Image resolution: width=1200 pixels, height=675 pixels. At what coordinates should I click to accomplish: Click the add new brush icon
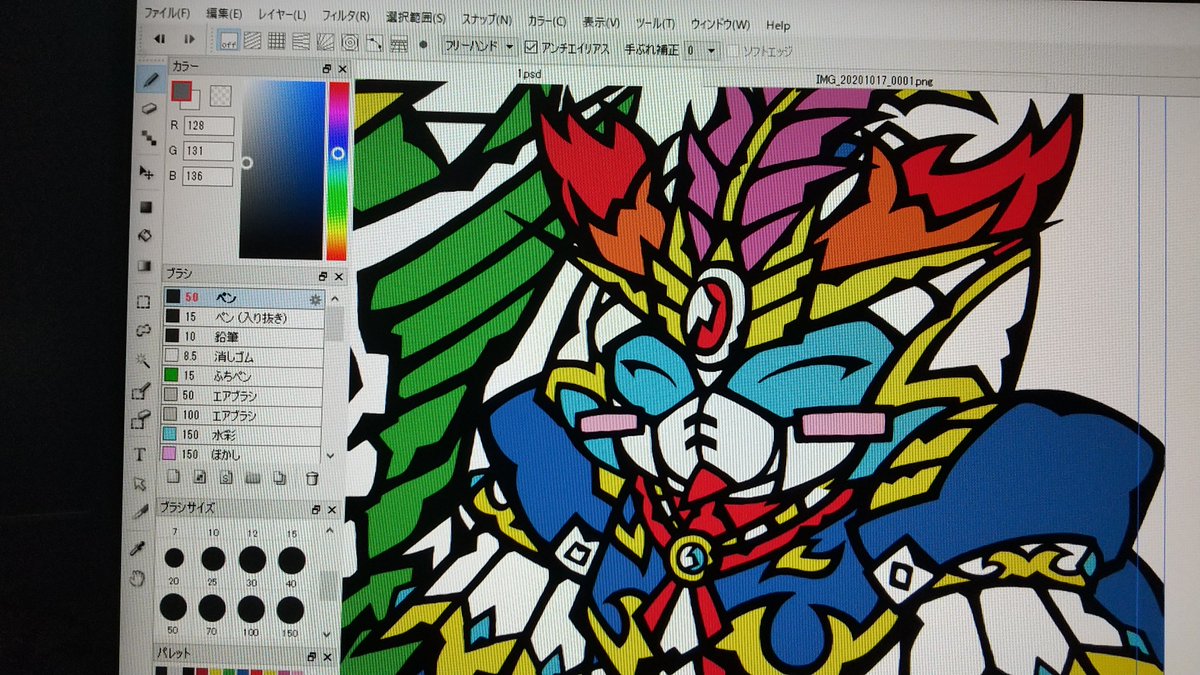(x=172, y=476)
